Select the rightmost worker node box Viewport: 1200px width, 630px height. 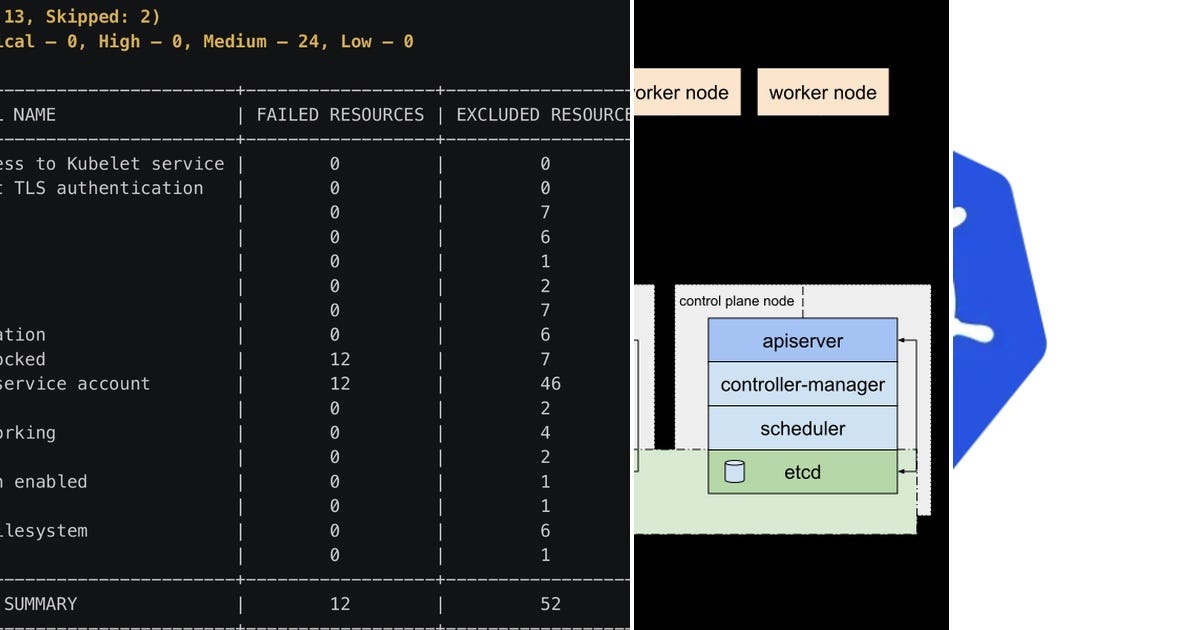822,91
